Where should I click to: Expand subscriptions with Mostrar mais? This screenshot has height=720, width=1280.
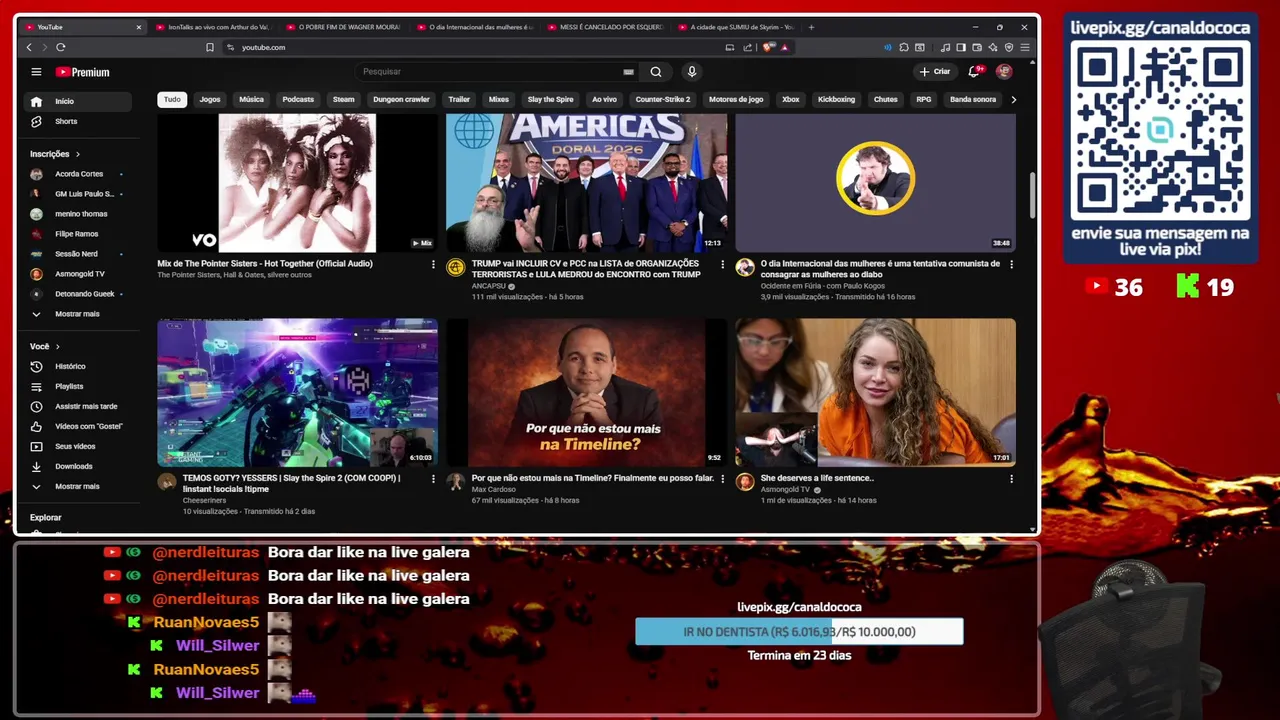78,314
